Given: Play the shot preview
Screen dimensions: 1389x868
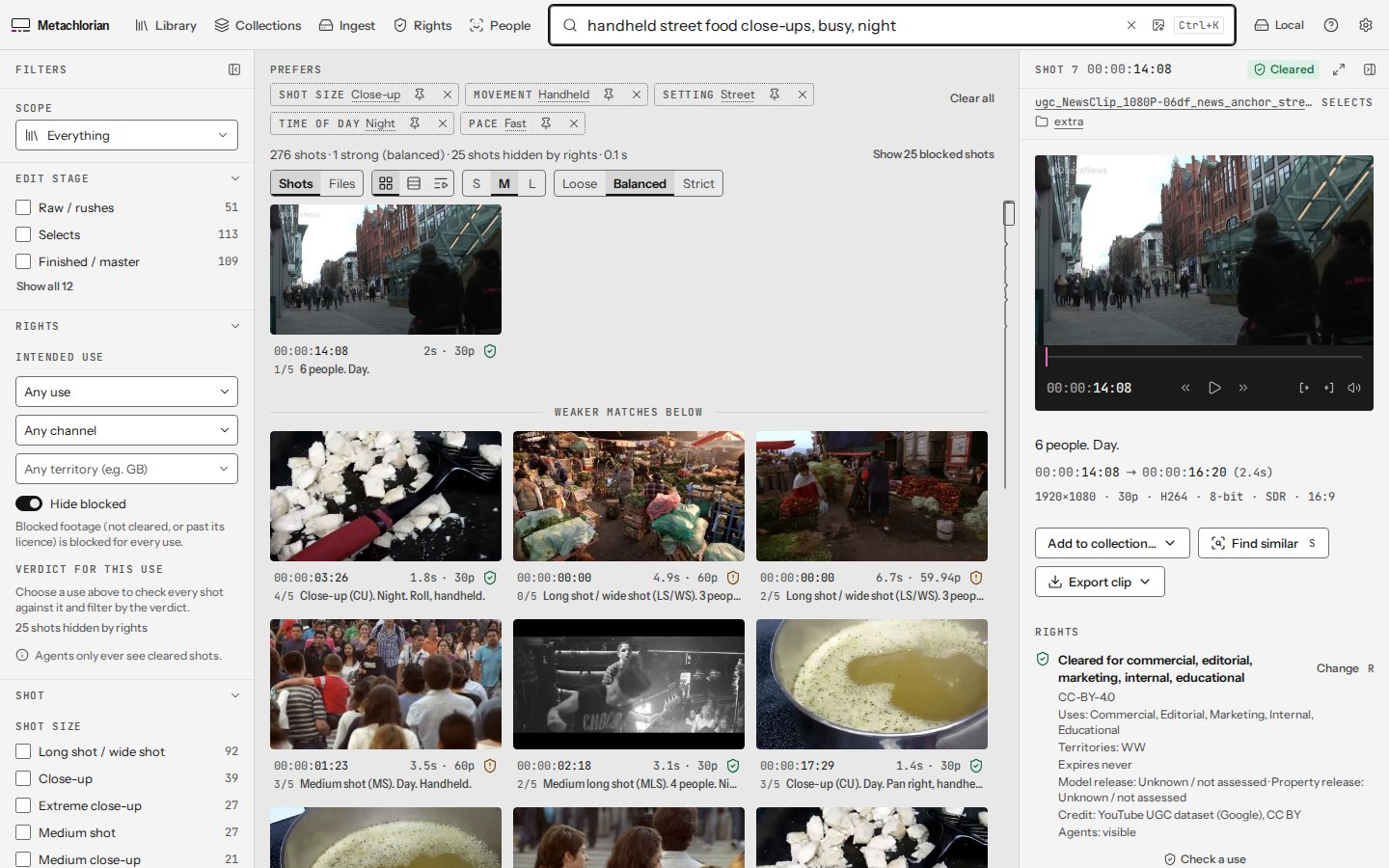Looking at the screenshot, I should click(x=1215, y=388).
